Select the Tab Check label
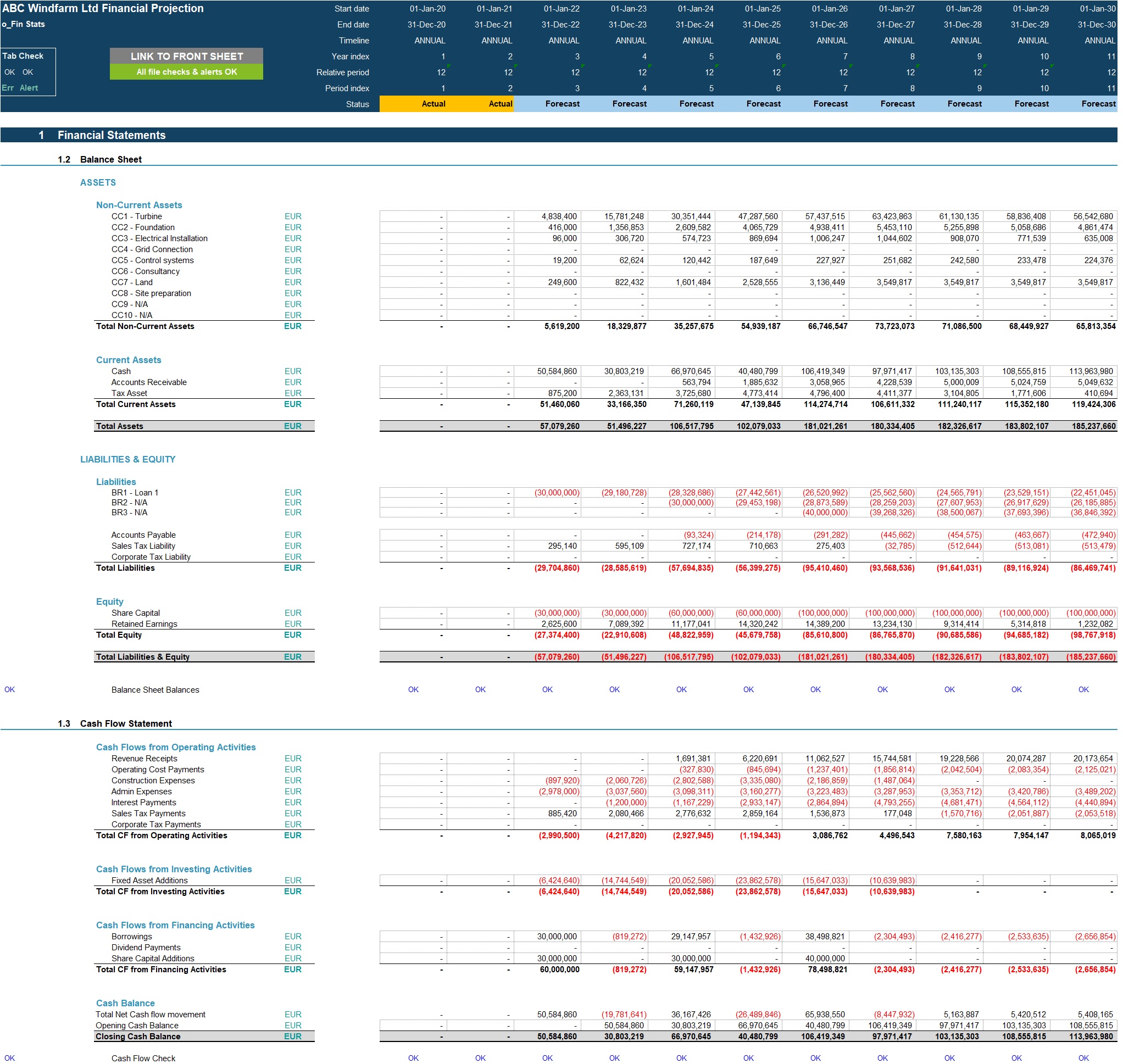The width and height of the screenshot is (1123, 1064). tap(23, 56)
